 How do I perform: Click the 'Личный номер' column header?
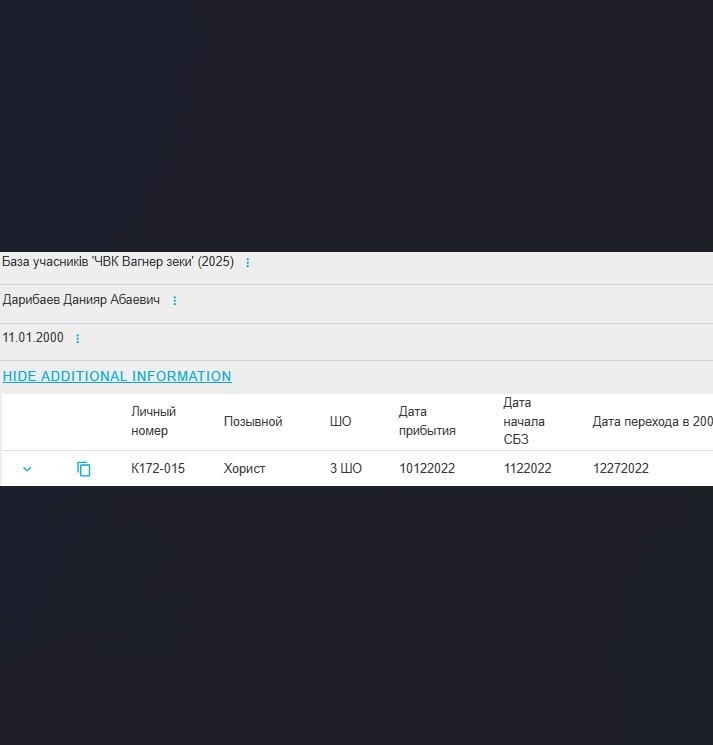coord(153,422)
